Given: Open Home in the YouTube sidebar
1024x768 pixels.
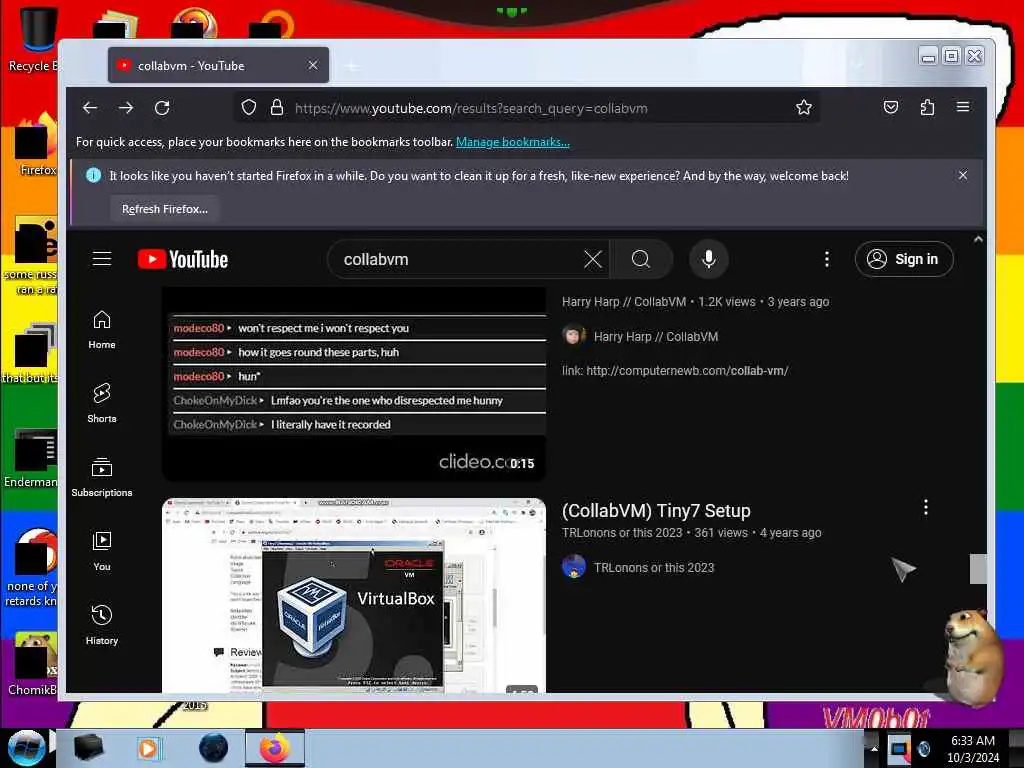Looking at the screenshot, I should tap(102, 330).
